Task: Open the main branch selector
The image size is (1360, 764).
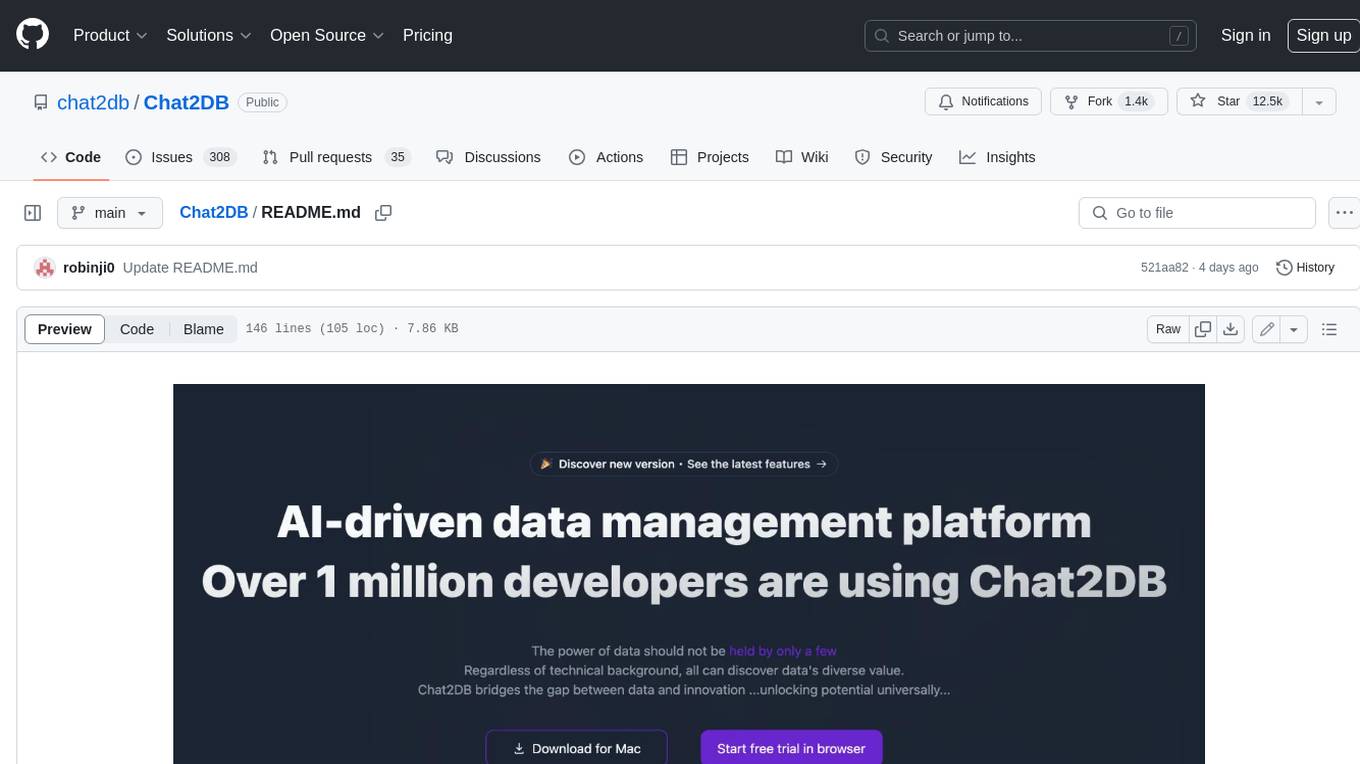Action: 109,213
